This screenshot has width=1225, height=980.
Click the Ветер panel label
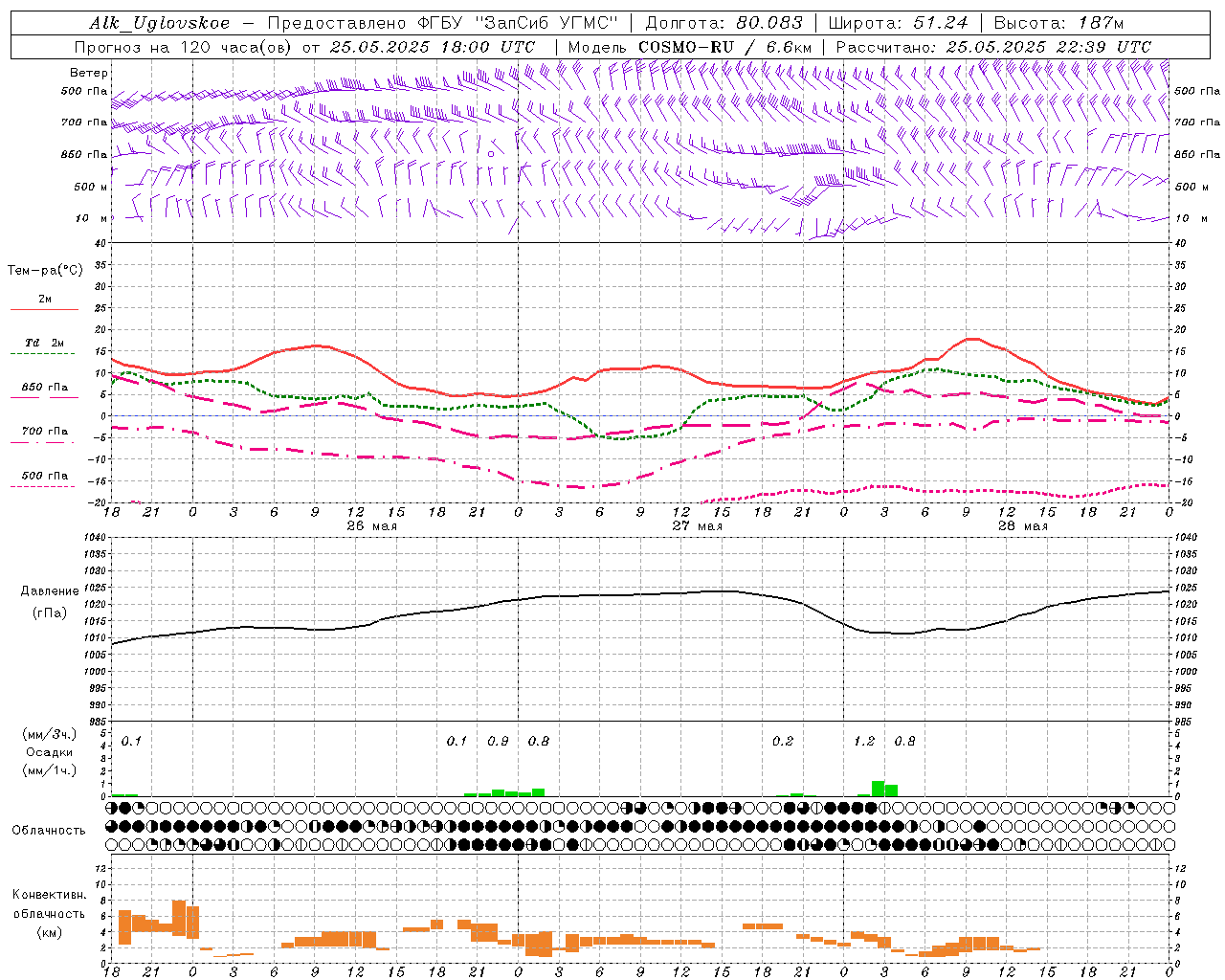[x=89, y=73]
